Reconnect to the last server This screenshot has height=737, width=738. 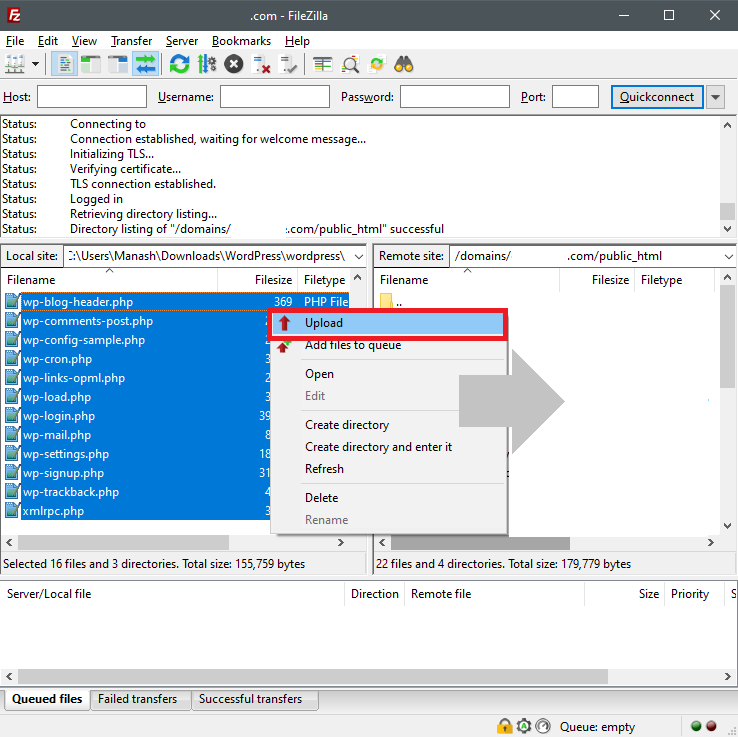pyautogui.click(x=288, y=64)
